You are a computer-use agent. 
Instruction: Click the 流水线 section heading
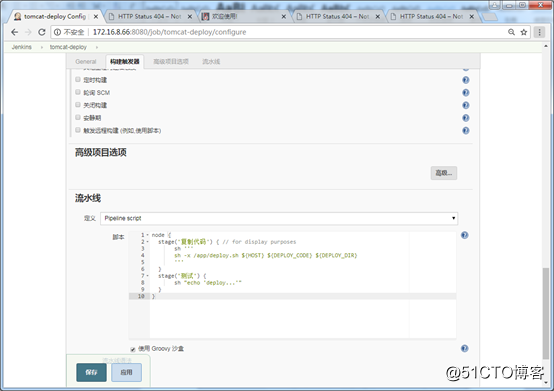[88, 198]
